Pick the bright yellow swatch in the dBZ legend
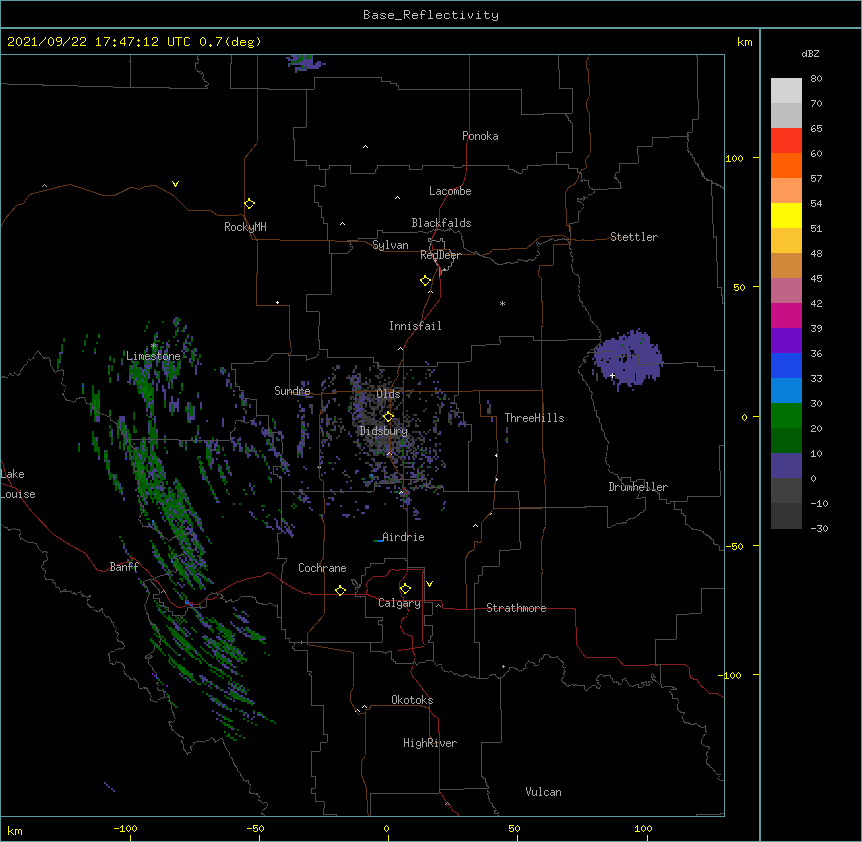 click(x=786, y=215)
